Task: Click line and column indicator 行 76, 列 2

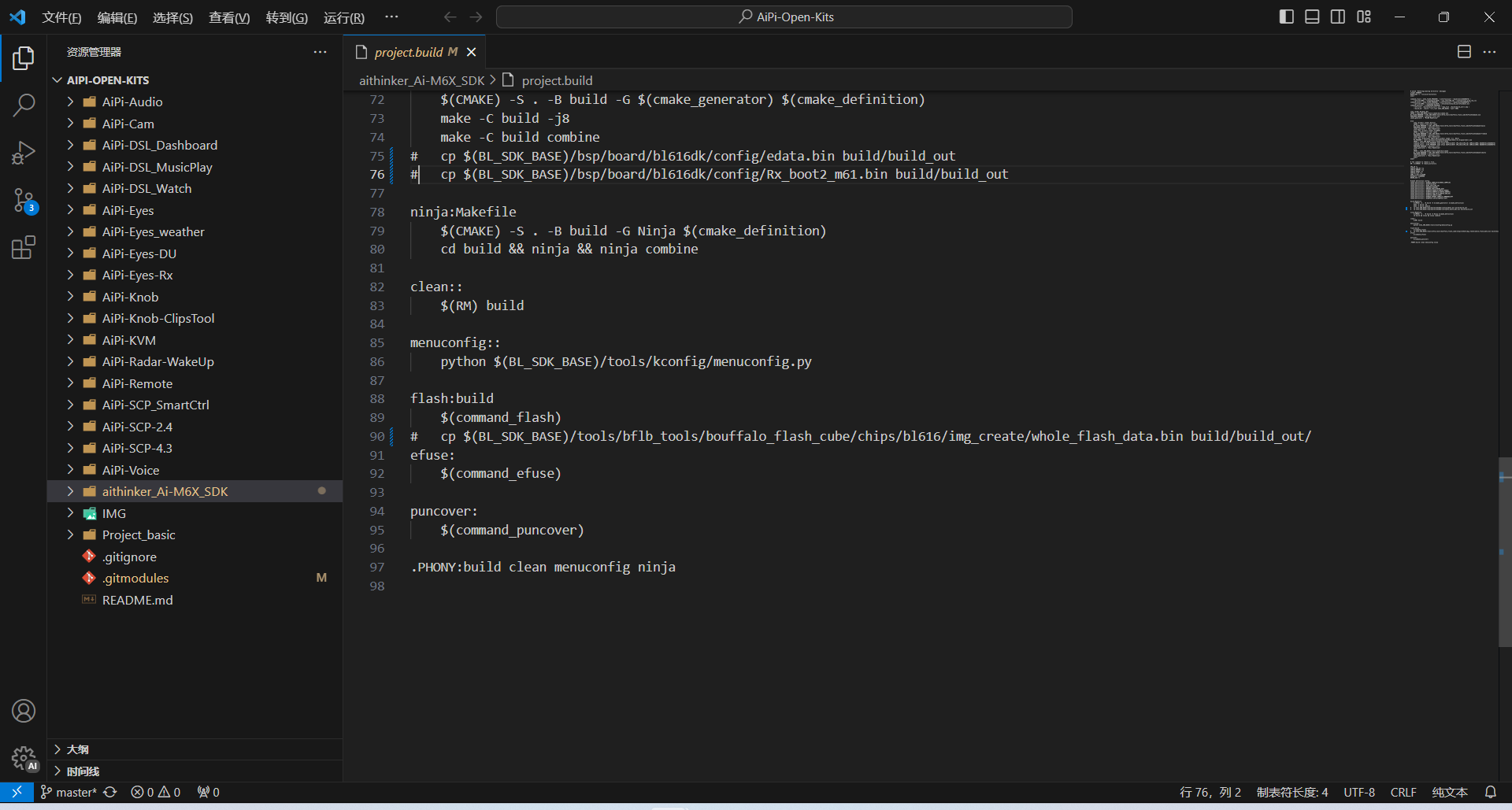Action: [x=1210, y=792]
